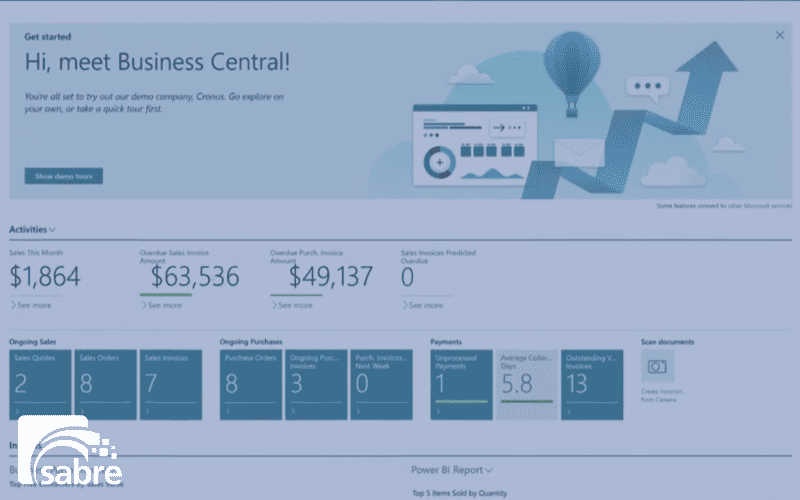Open See more under Sales This Month
800x500 pixels.
tap(31, 305)
